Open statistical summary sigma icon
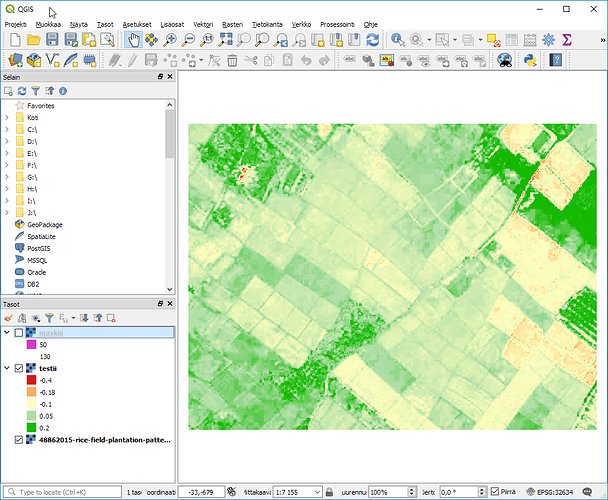Screen dimensions: 608x500 pos(567,40)
